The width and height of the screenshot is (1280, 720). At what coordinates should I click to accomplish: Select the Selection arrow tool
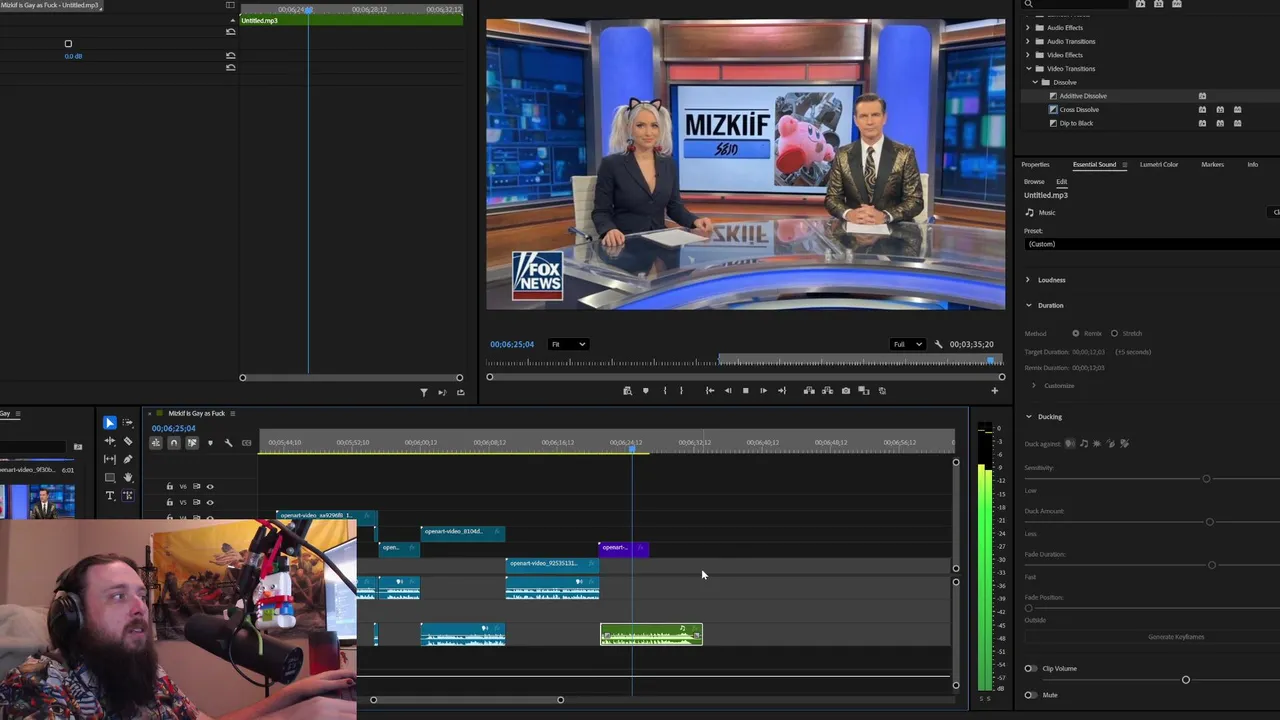point(110,423)
